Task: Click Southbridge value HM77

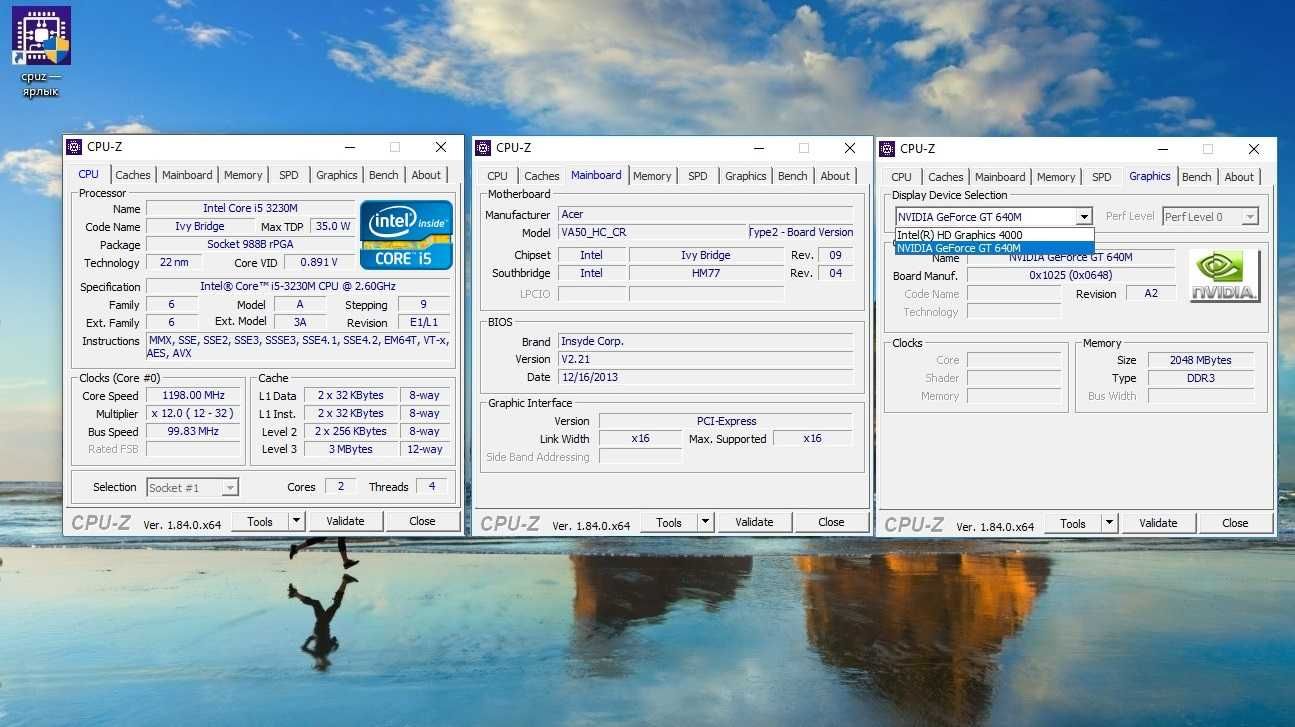Action: [x=706, y=273]
